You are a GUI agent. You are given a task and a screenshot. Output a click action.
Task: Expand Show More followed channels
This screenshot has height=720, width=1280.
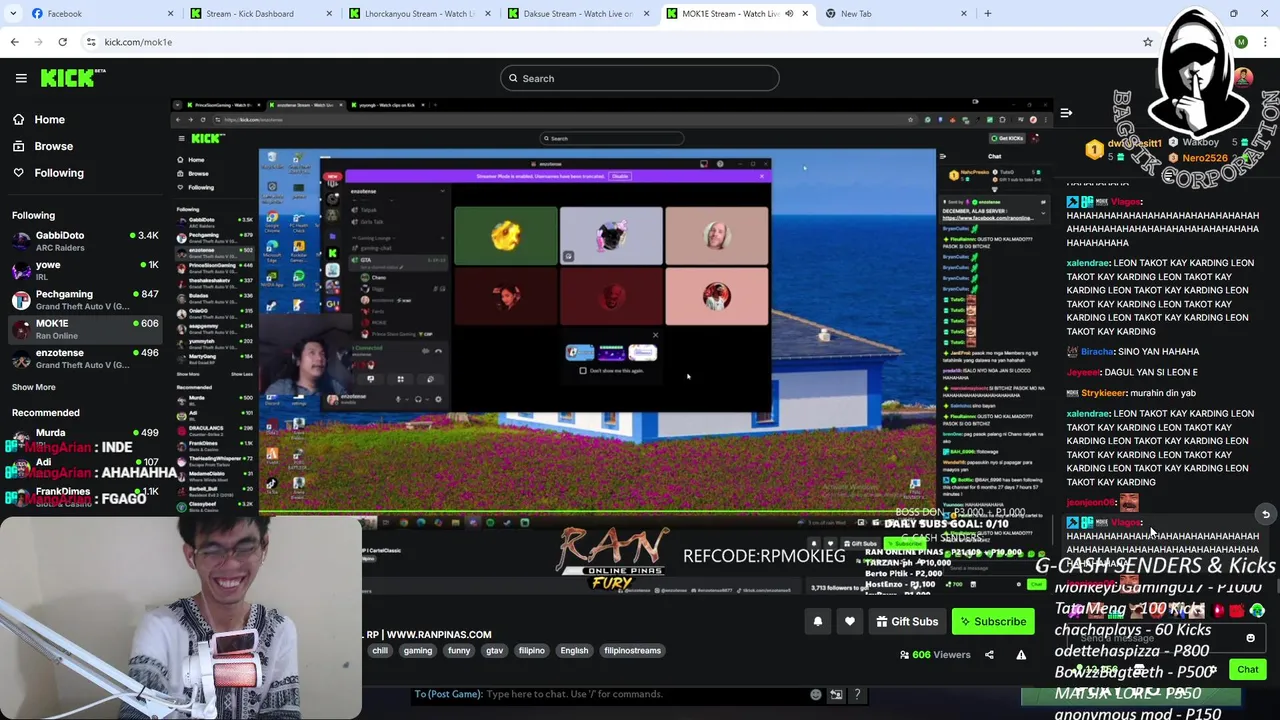pos(34,387)
